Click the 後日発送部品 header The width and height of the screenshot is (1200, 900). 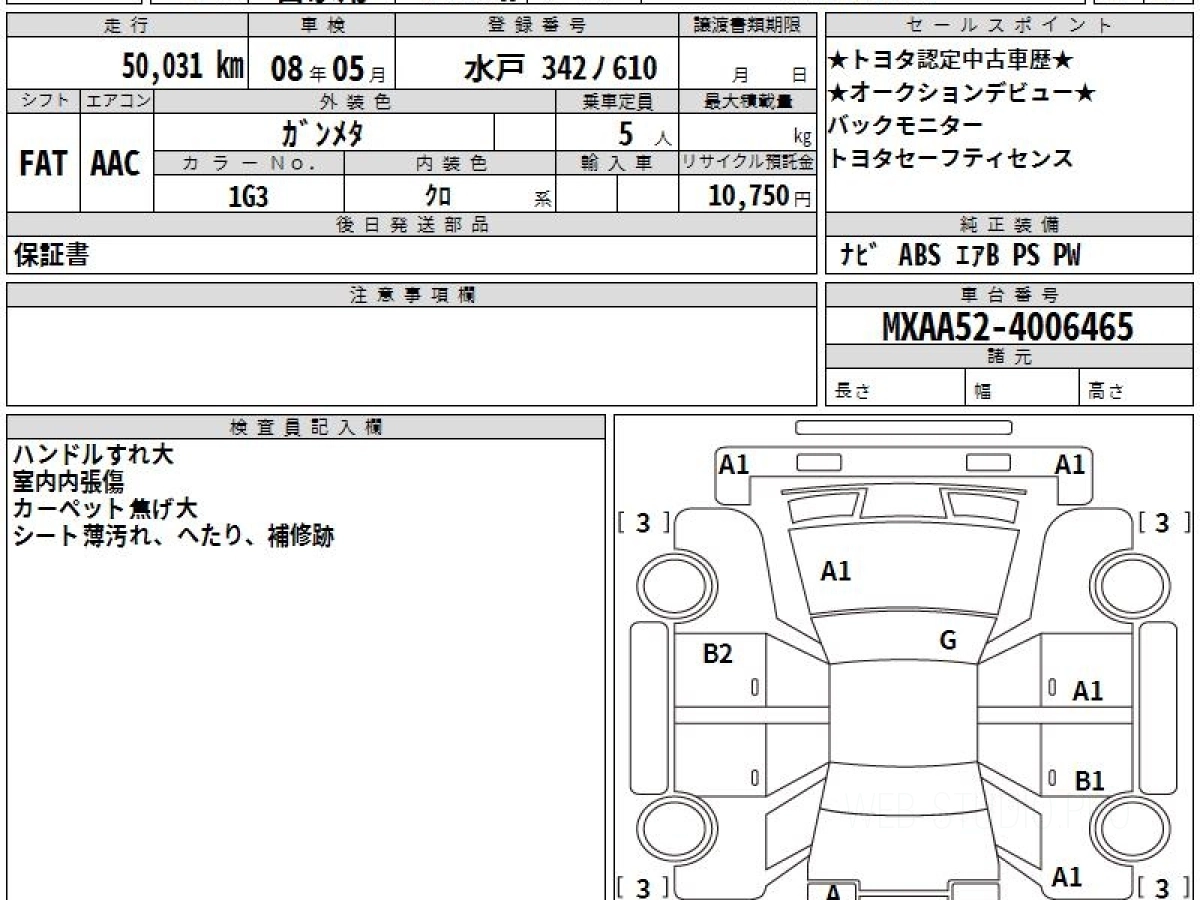[x=411, y=225]
